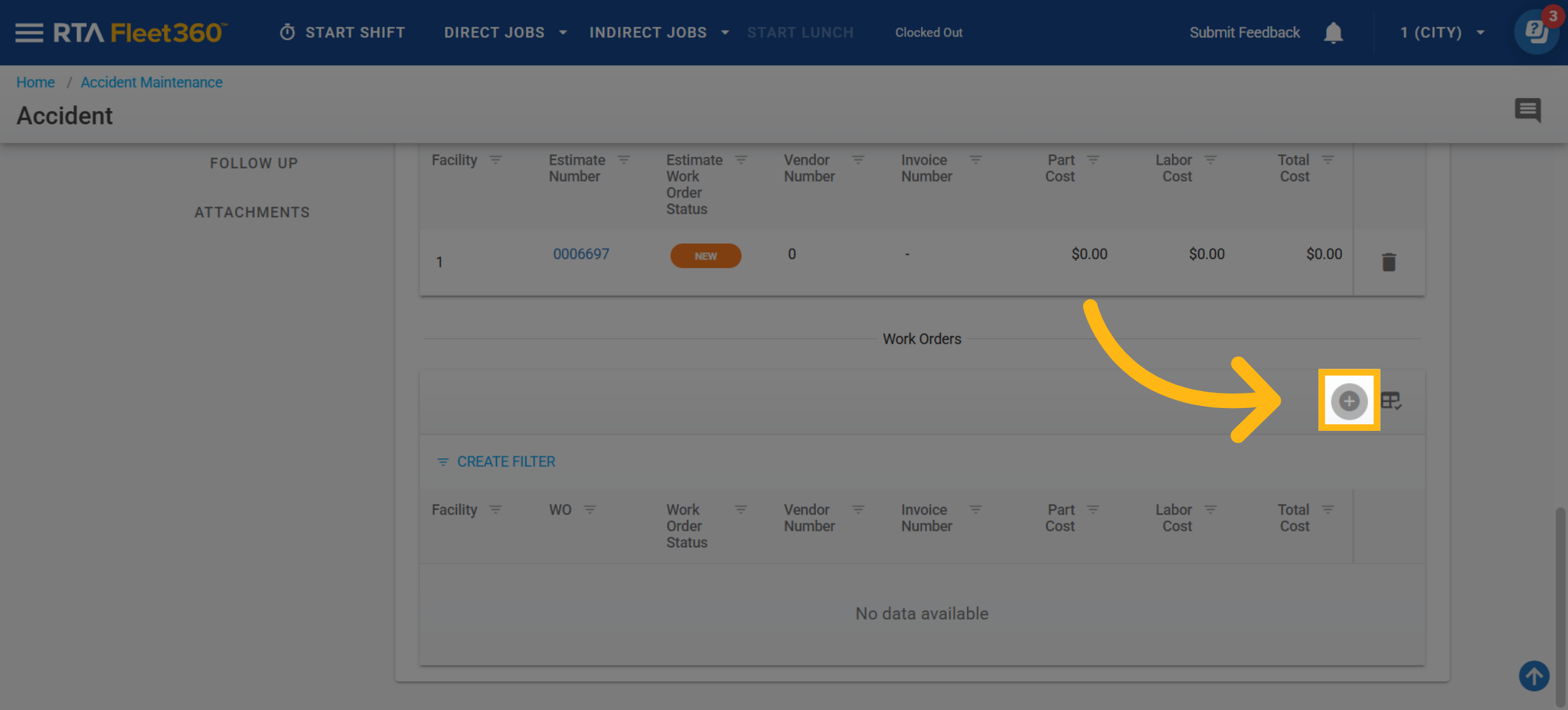Image resolution: width=1568 pixels, height=710 pixels.
Task: Open work orders column chooser icon
Action: tap(1391, 401)
